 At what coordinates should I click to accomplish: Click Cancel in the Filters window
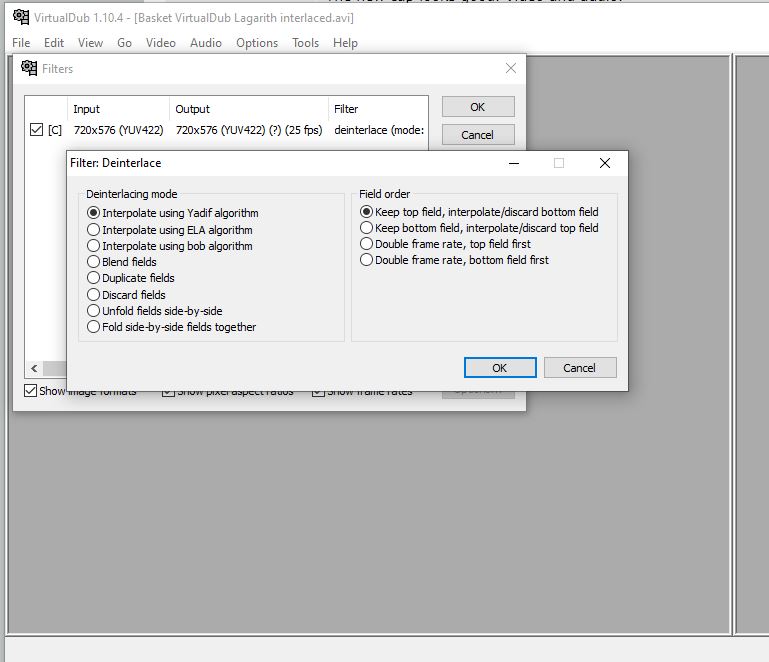coord(478,135)
